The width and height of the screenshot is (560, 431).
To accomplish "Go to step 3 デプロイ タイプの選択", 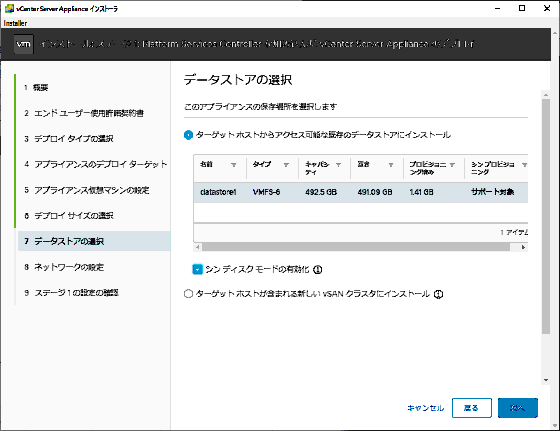I will pos(69,139).
